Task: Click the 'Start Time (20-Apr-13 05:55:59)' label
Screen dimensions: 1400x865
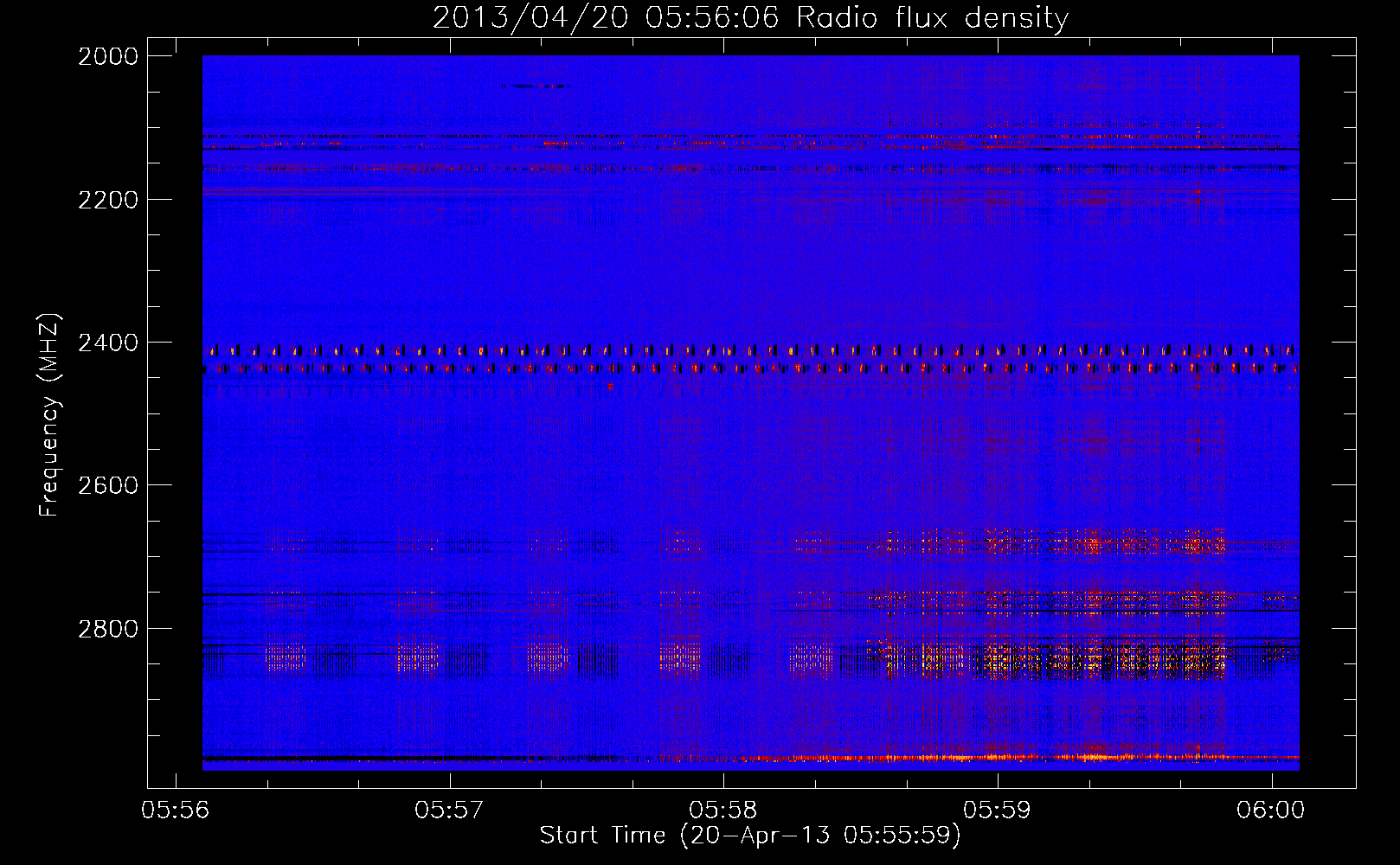Action: [750, 836]
